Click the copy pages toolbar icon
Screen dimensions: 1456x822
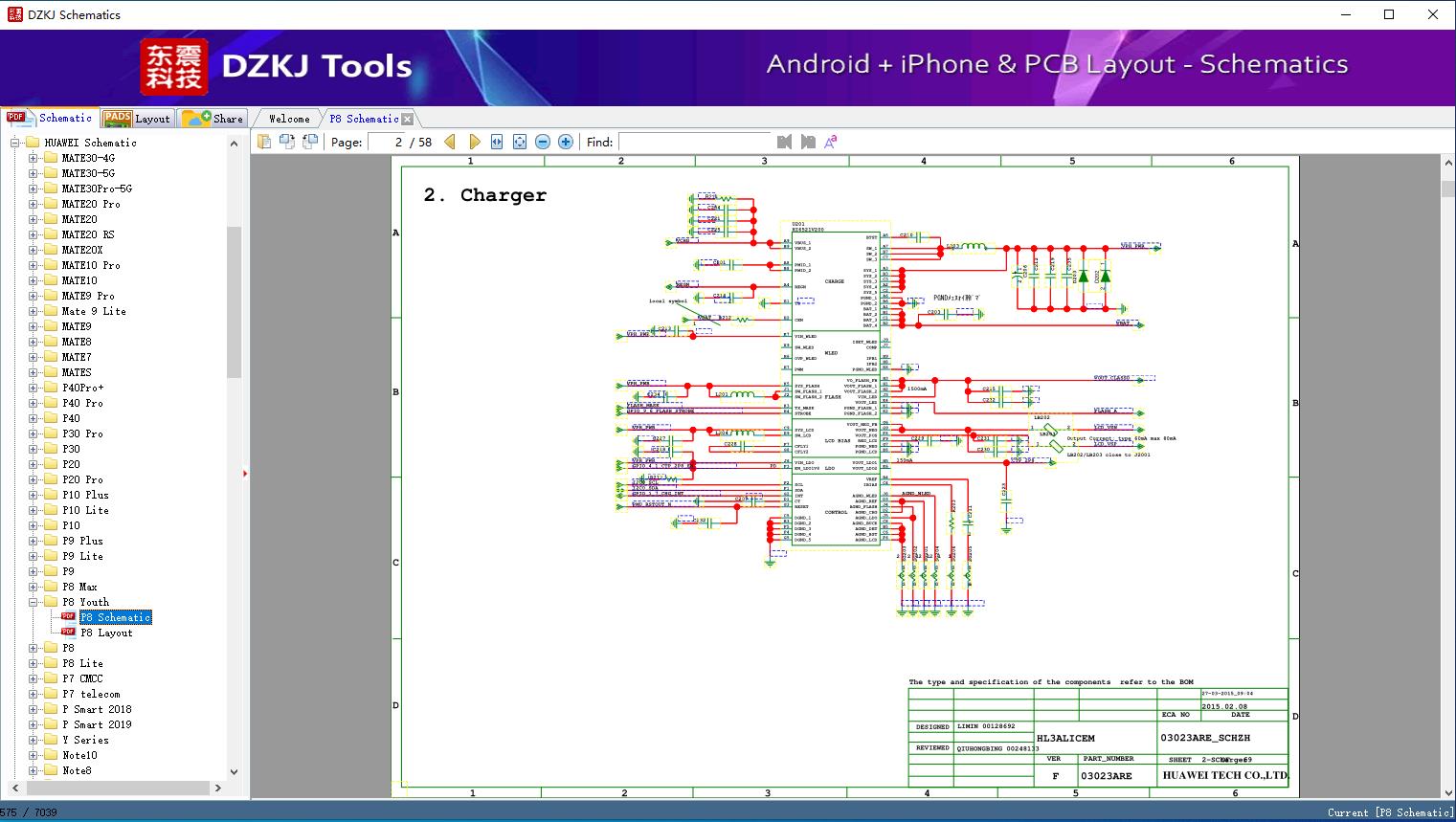tap(264, 142)
